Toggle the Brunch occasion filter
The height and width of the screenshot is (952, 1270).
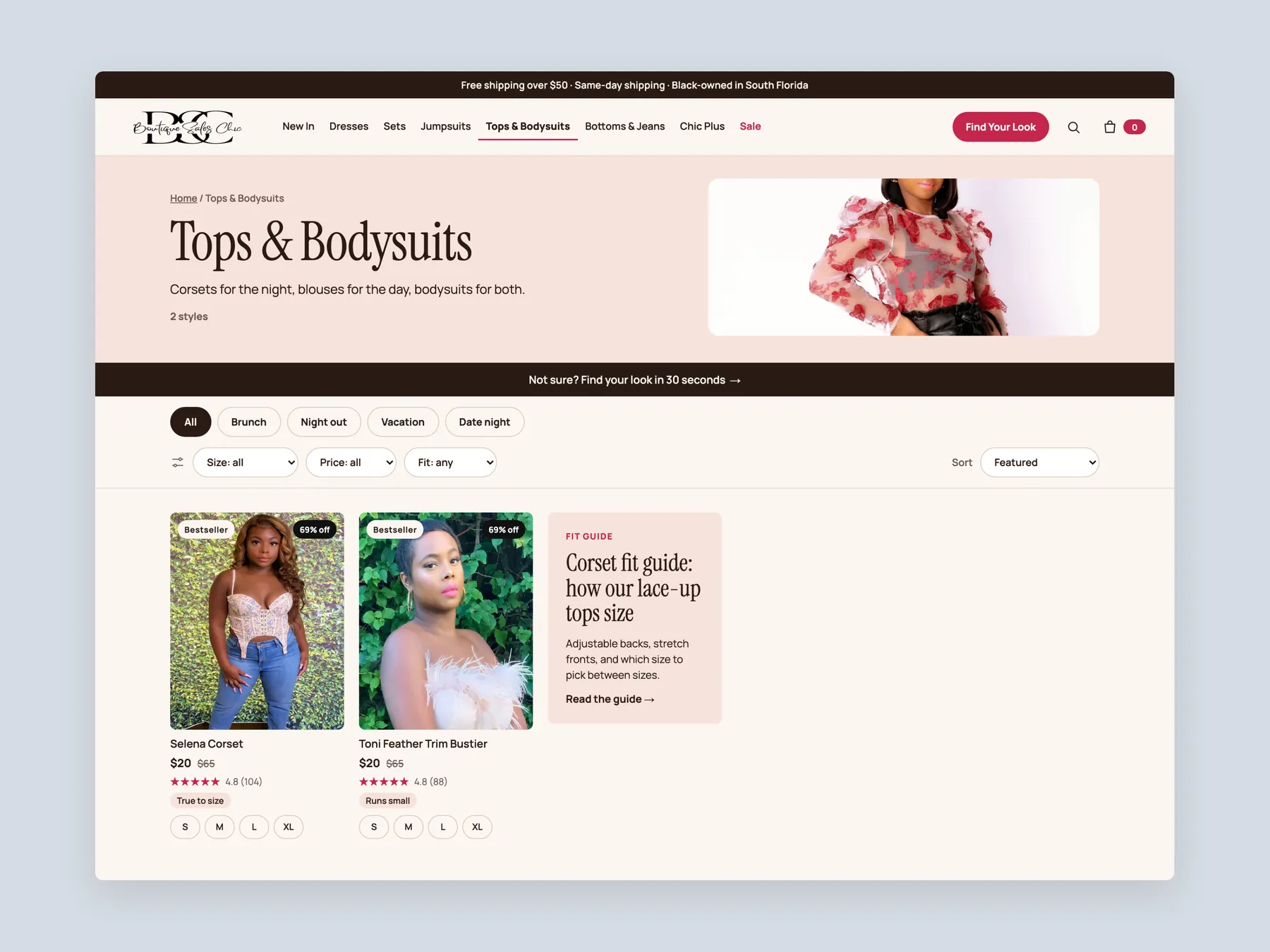(249, 422)
